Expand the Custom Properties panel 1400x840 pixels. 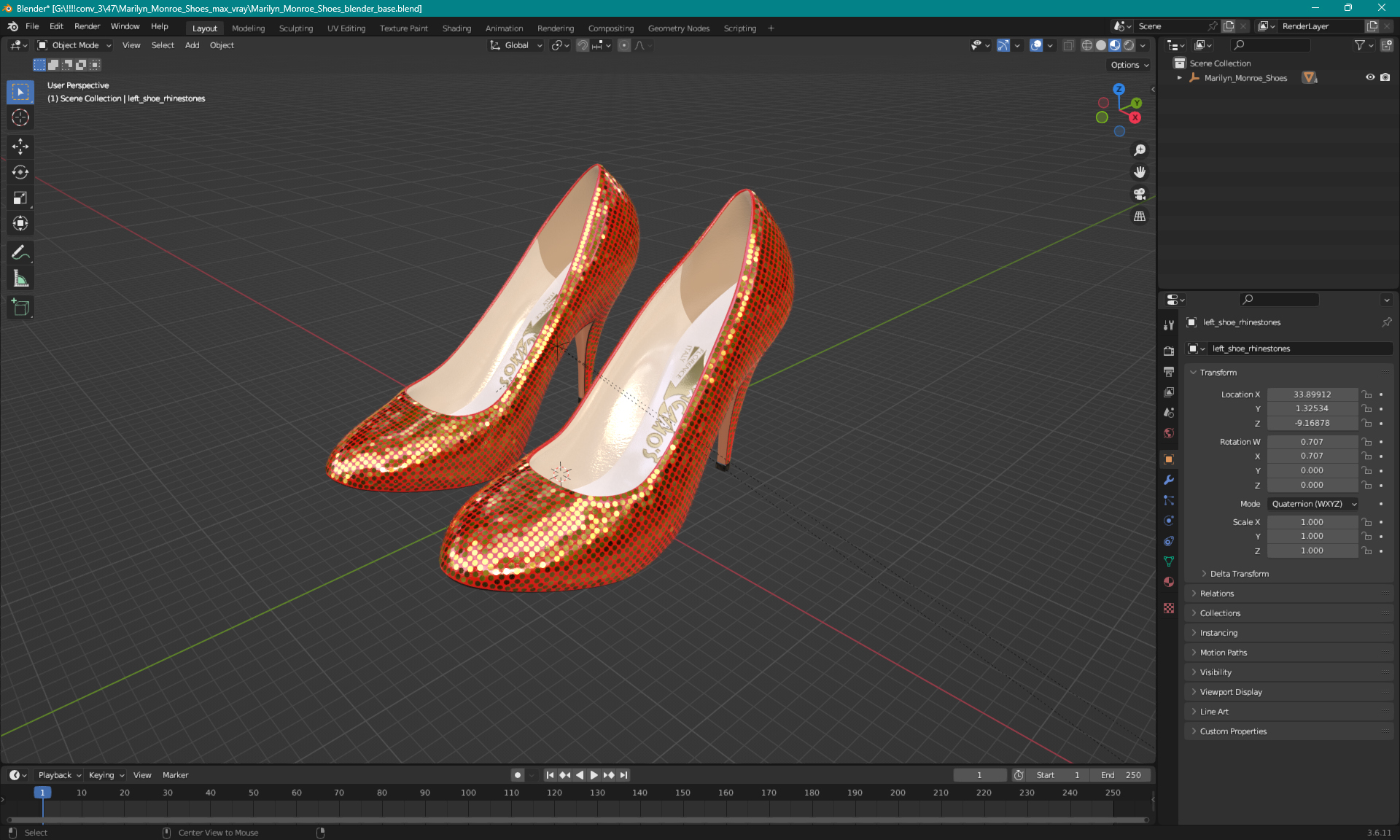(1289, 731)
